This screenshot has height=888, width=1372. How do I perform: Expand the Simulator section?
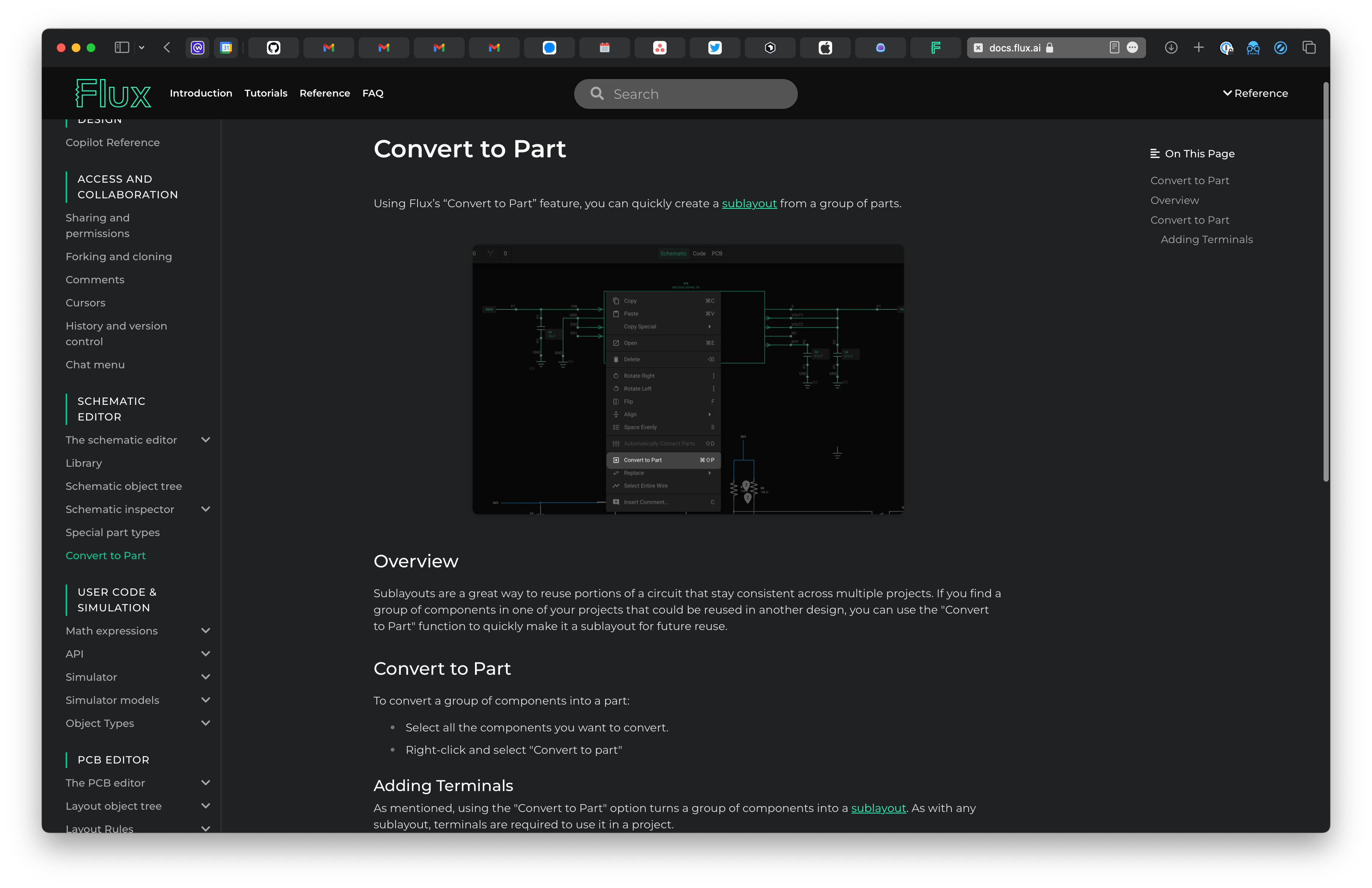point(205,677)
